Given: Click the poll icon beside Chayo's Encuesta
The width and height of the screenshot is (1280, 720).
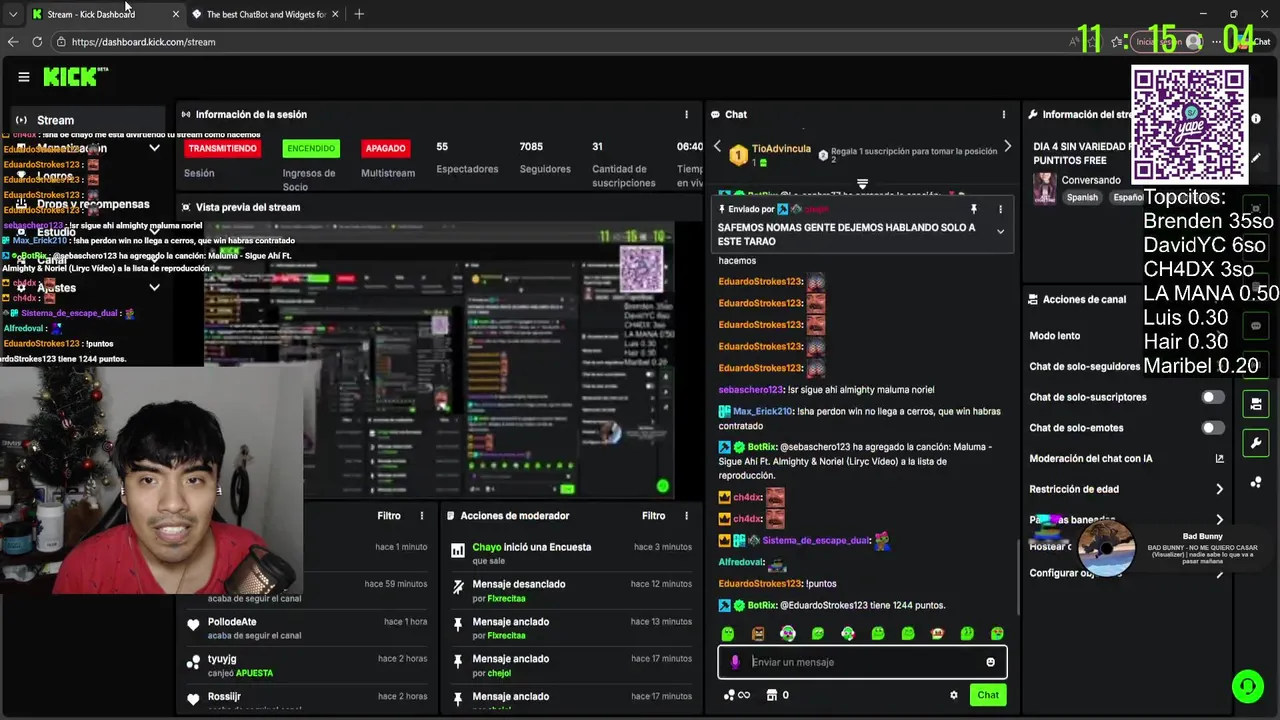Looking at the screenshot, I should click(458, 549).
